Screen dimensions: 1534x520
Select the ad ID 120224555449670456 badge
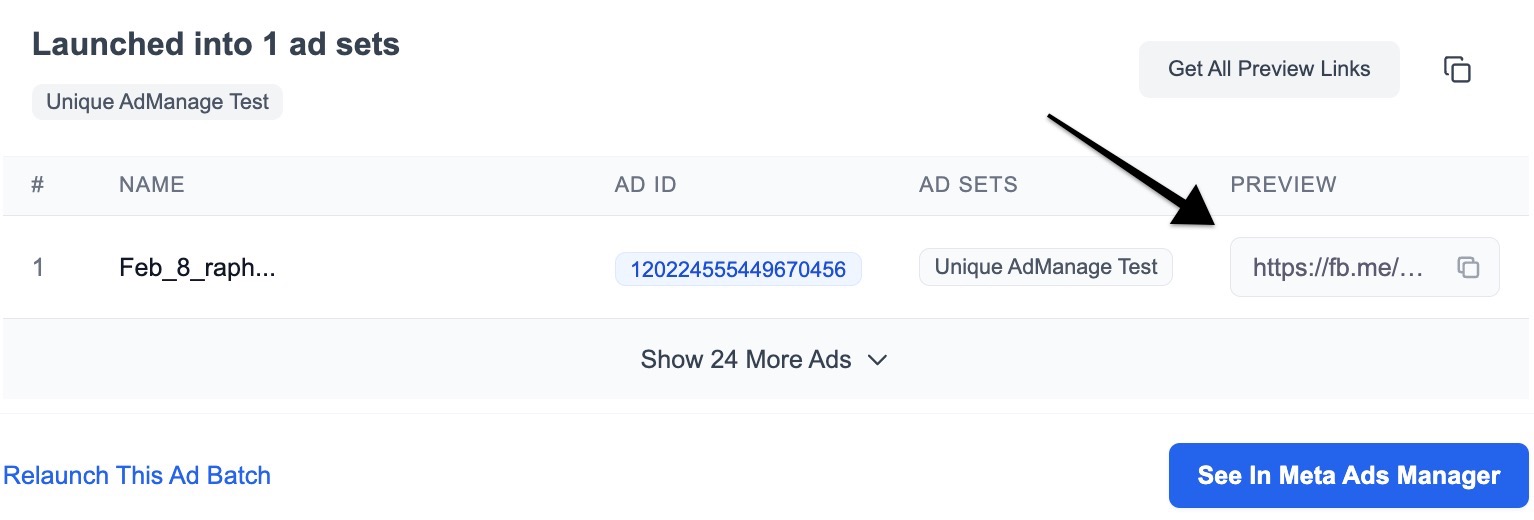pos(738,268)
